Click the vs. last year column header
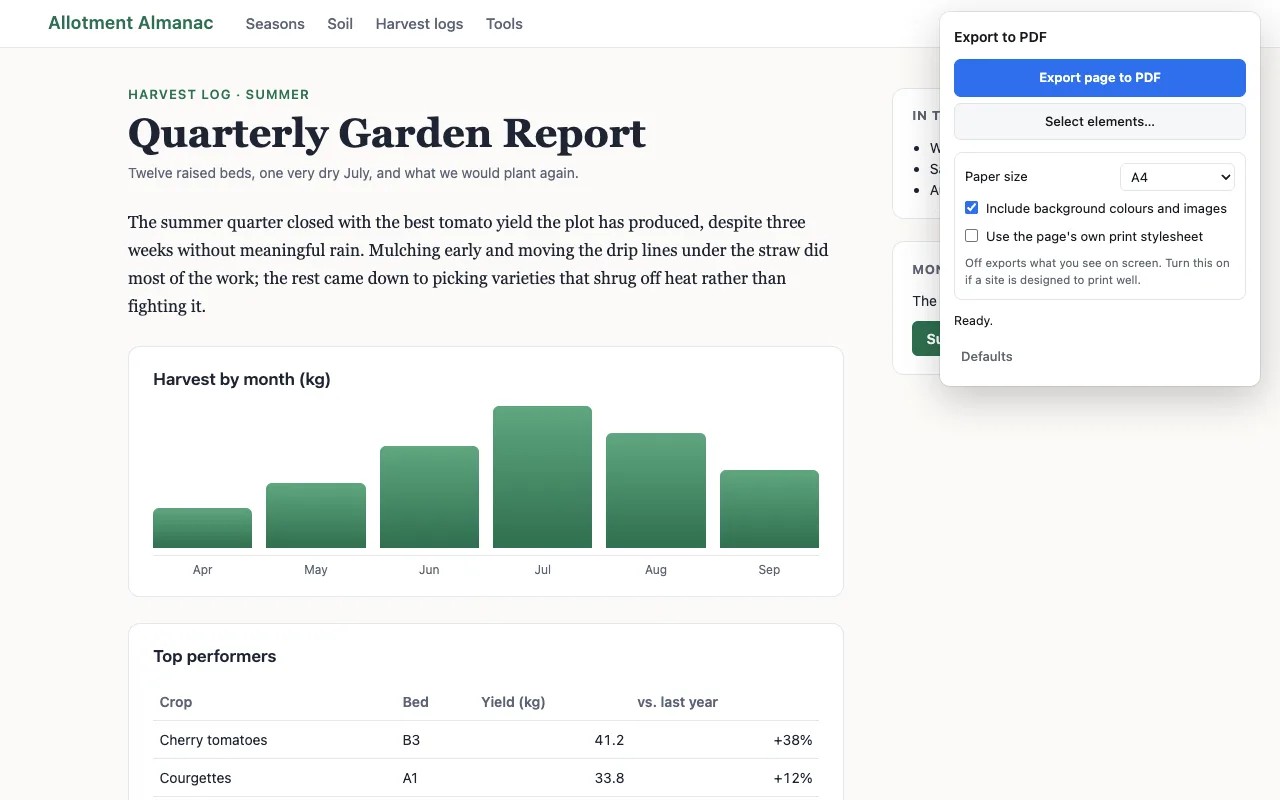The image size is (1280, 800). (678, 702)
